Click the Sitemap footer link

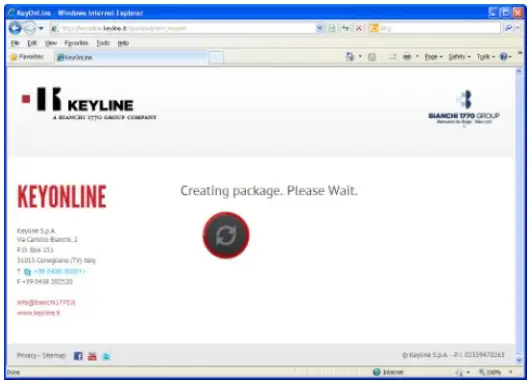(x=54, y=355)
